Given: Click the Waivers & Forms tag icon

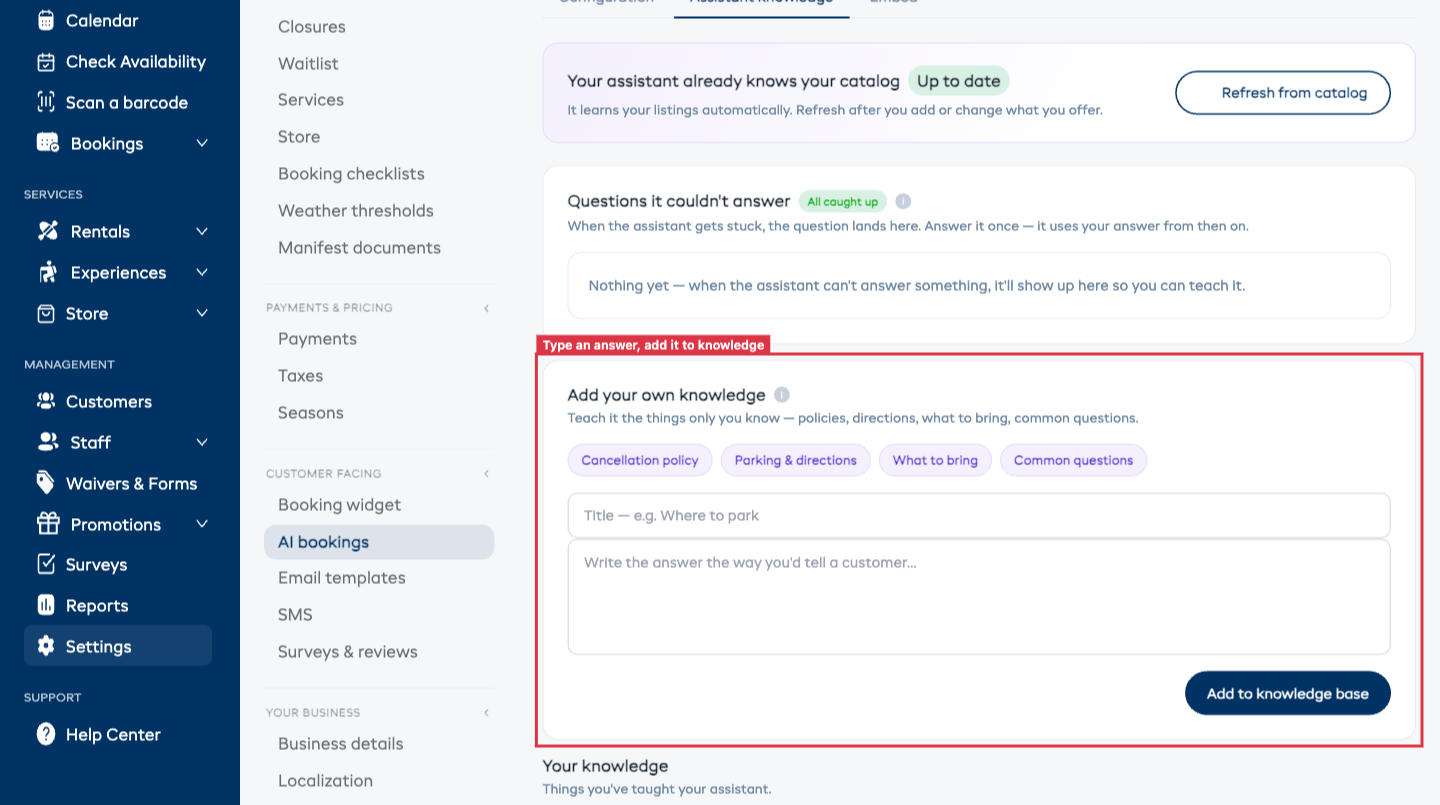Looking at the screenshot, I should [x=46, y=483].
